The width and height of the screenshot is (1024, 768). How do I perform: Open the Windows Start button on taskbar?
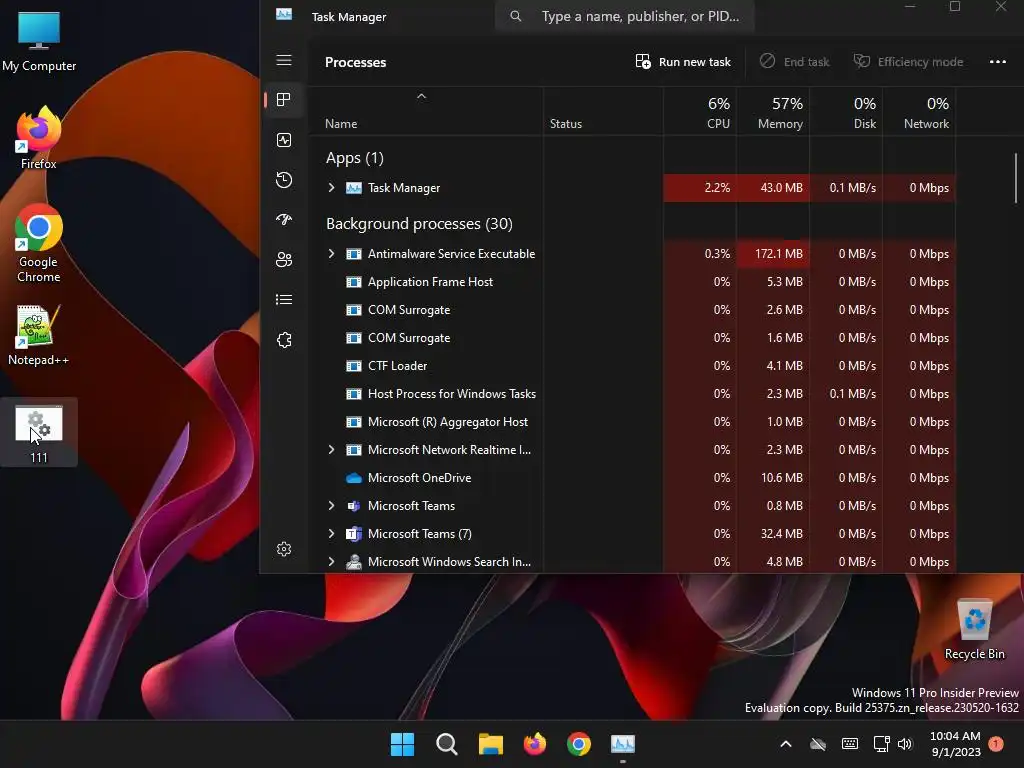(402, 744)
